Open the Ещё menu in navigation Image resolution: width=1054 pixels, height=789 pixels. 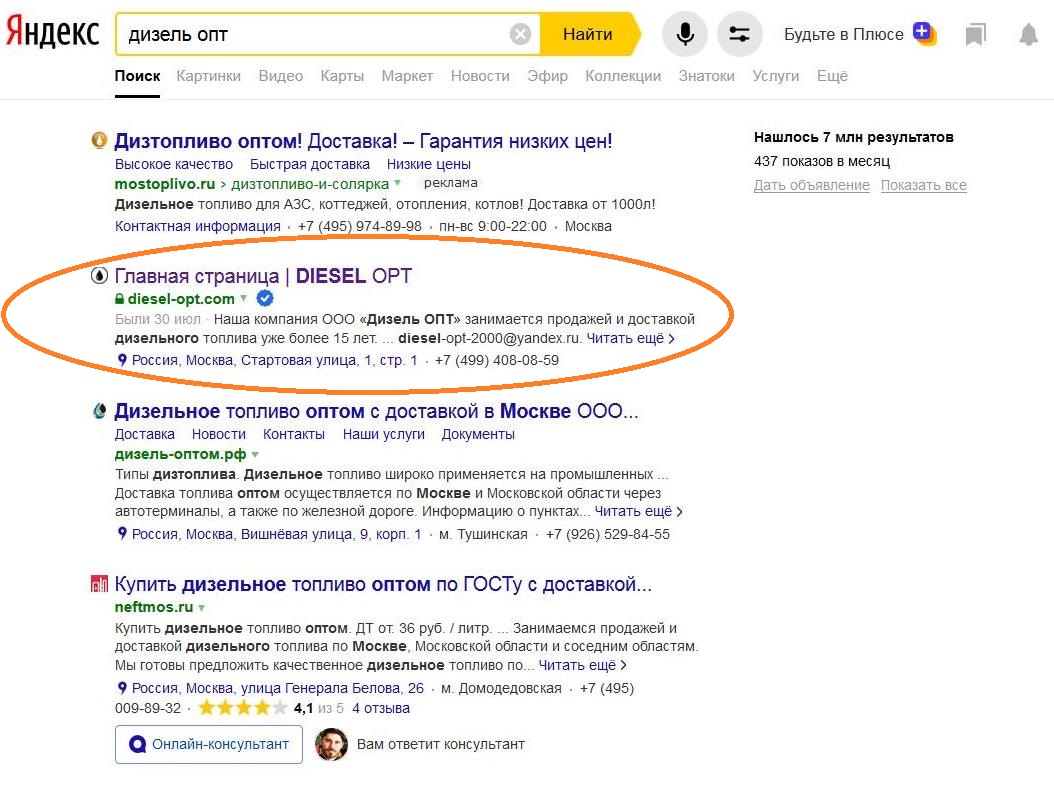[831, 76]
